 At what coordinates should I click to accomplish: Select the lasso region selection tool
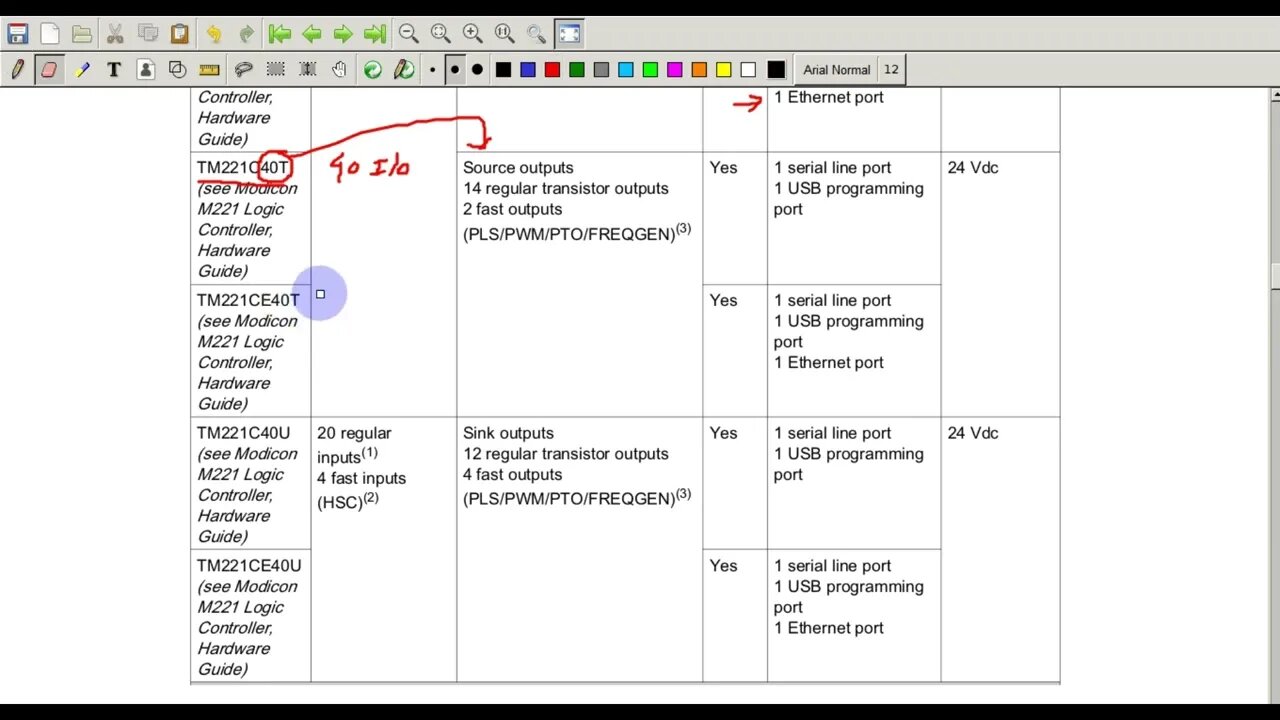click(243, 70)
